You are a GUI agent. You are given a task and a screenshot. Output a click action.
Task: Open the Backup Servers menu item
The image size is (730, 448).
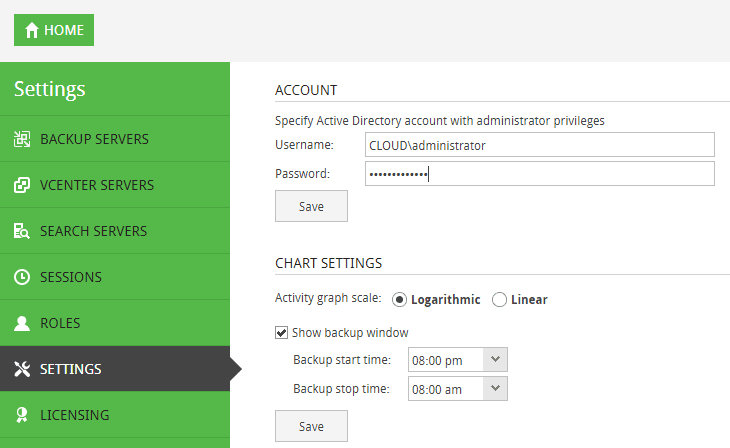click(94, 139)
